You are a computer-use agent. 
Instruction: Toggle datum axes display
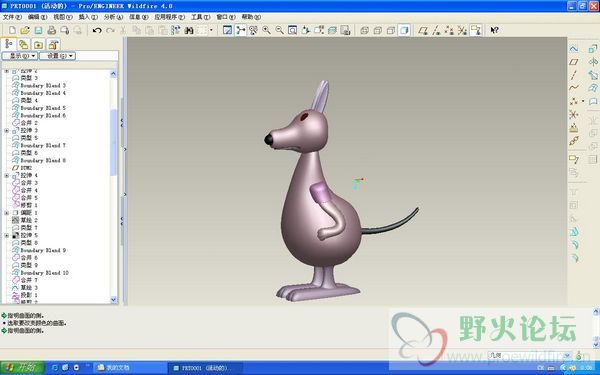click(436, 30)
